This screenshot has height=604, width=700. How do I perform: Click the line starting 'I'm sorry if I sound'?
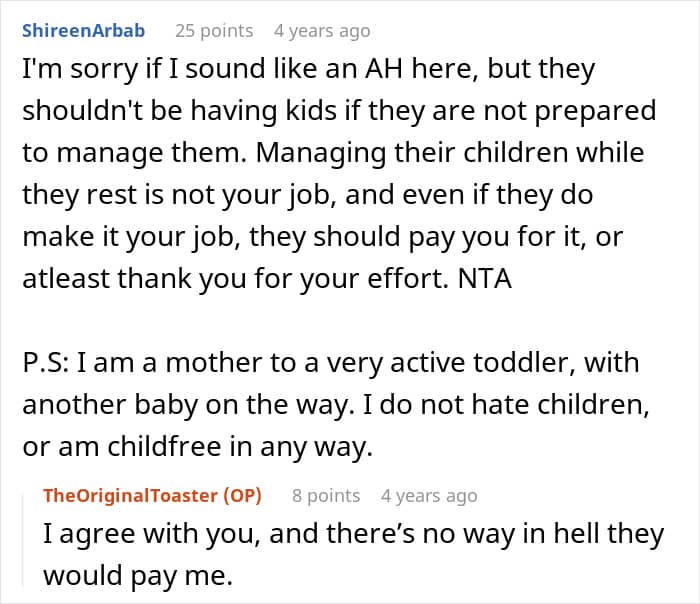pyautogui.click(x=308, y=70)
